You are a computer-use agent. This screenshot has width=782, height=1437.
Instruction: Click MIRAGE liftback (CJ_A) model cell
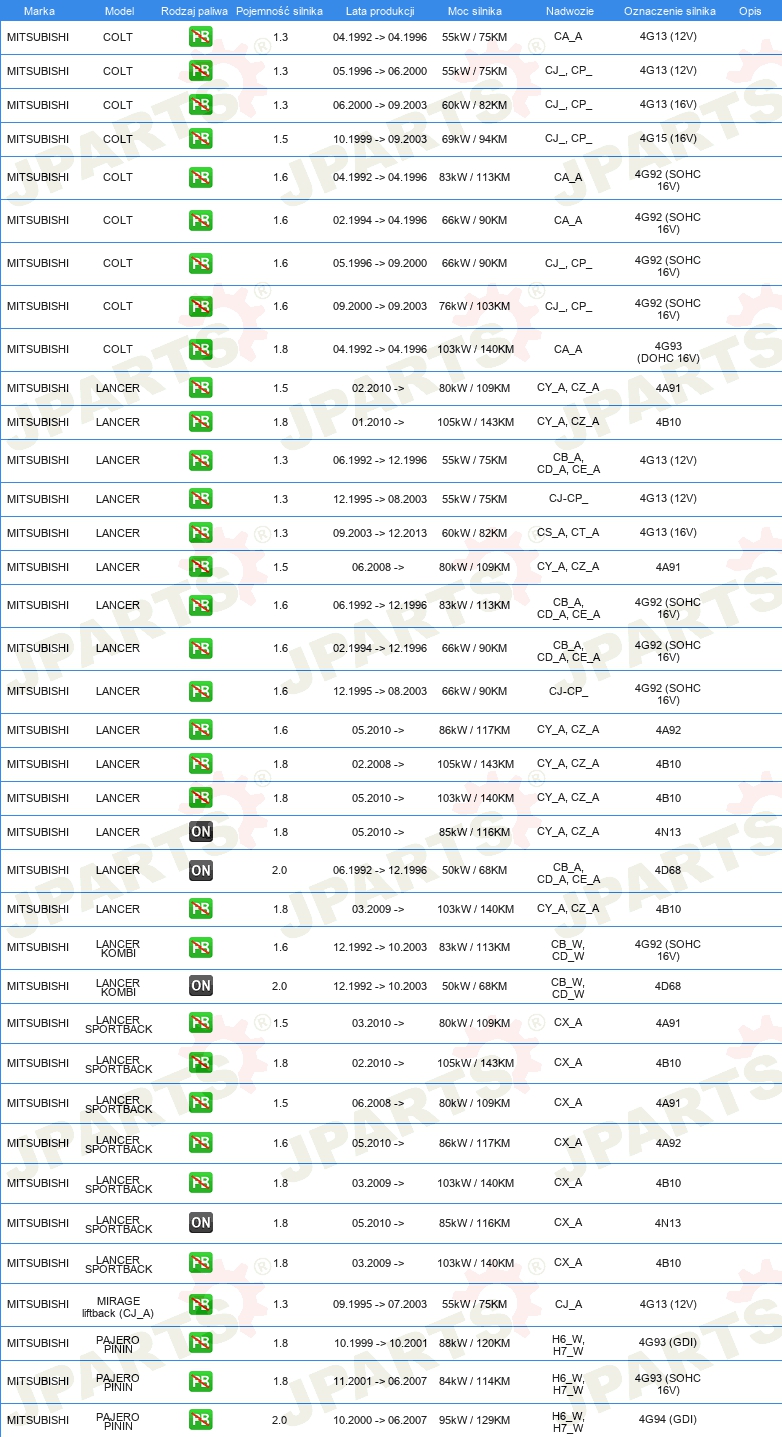(118, 1307)
